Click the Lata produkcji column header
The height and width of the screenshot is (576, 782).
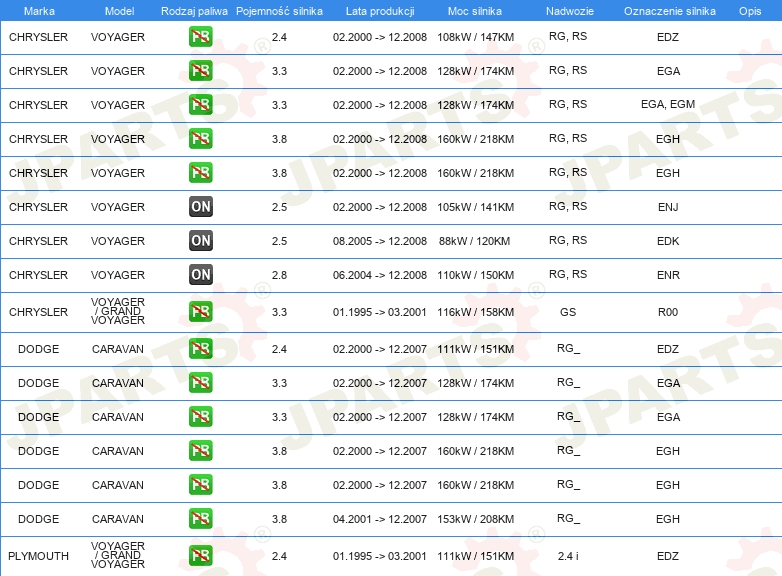coord(379,10)
